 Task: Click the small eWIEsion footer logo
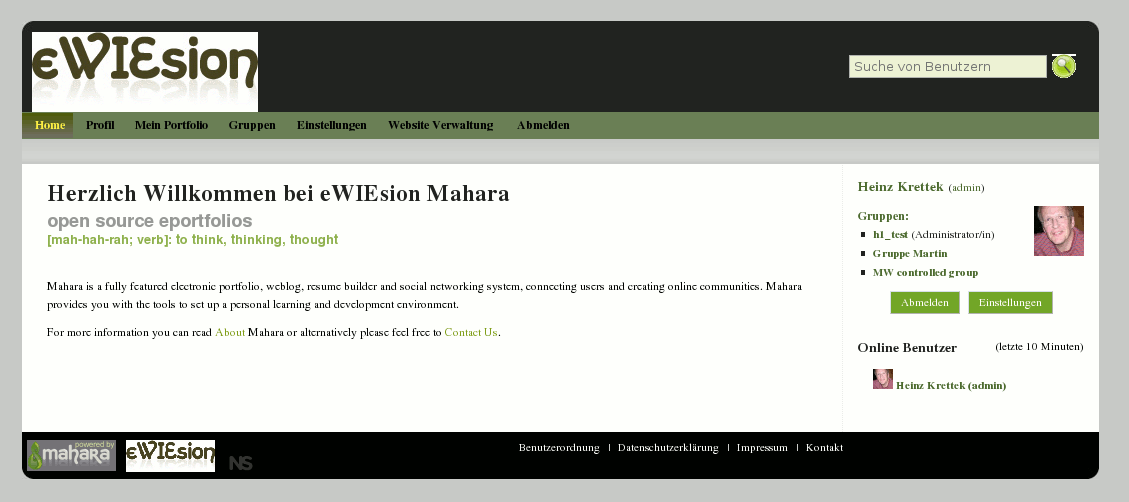point(170,455)
